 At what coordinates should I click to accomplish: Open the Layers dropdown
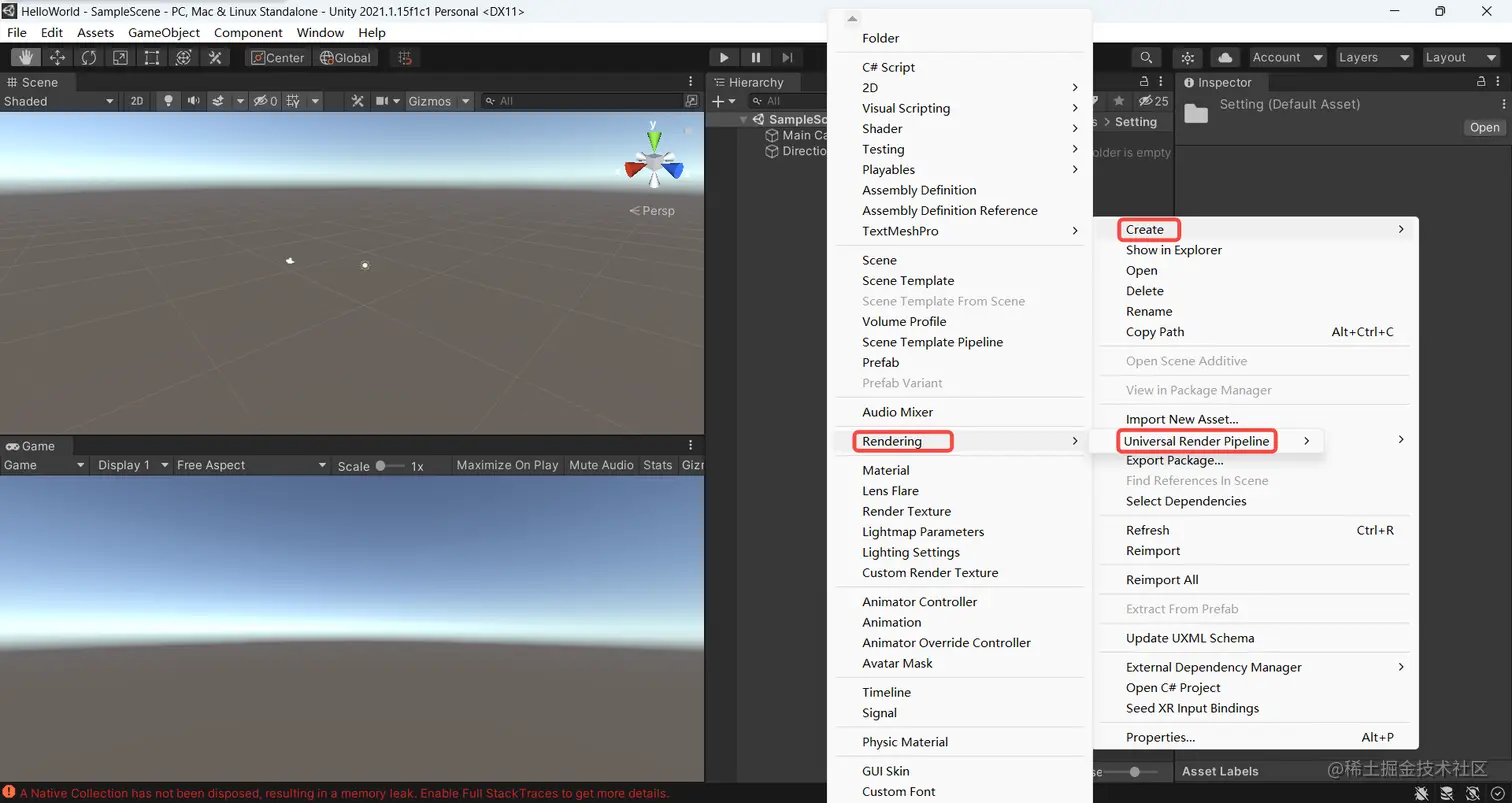pyautogui.click(x=1375, y=57)
